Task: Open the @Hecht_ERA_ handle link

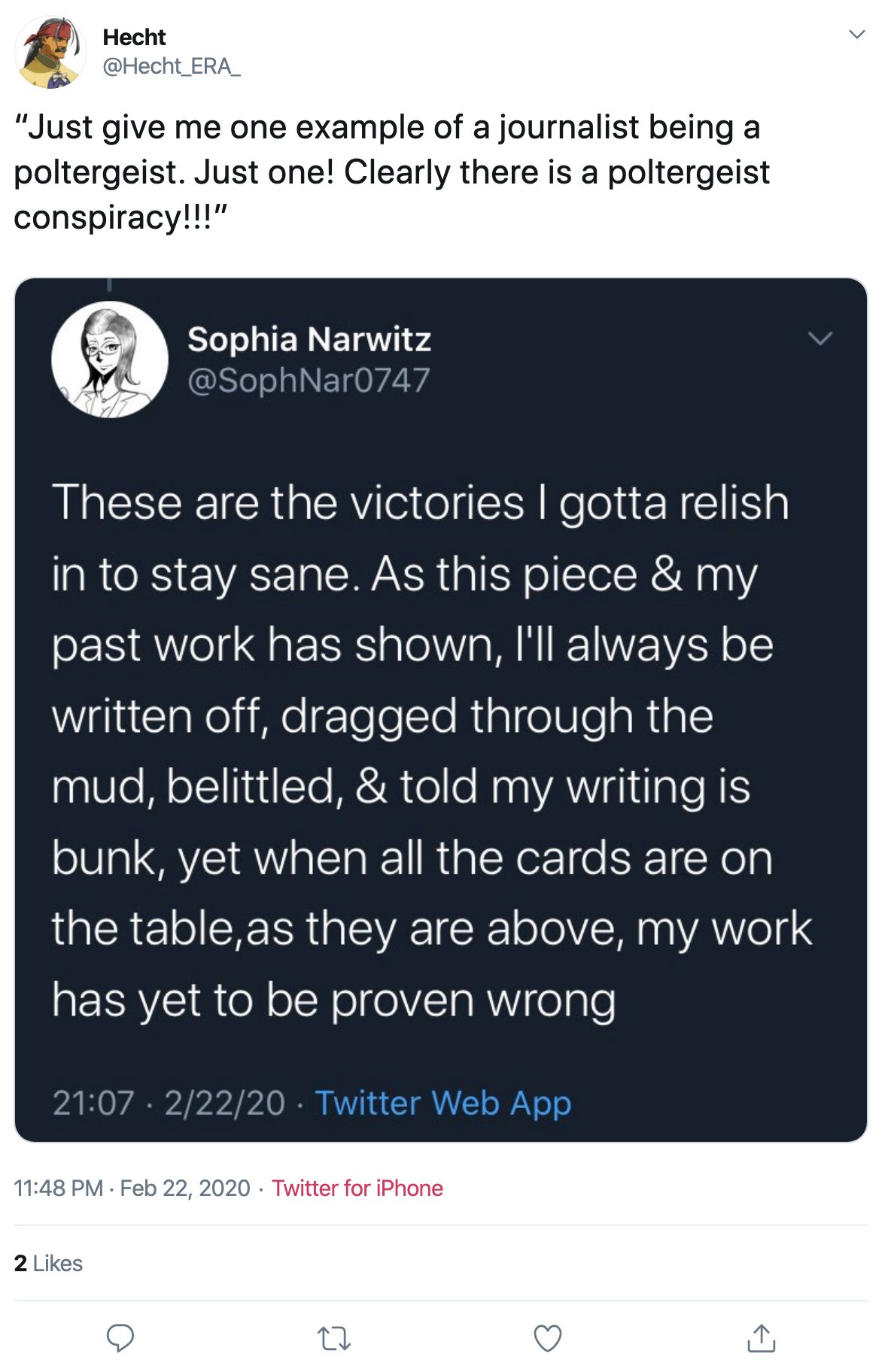Action: pos(172,66)
